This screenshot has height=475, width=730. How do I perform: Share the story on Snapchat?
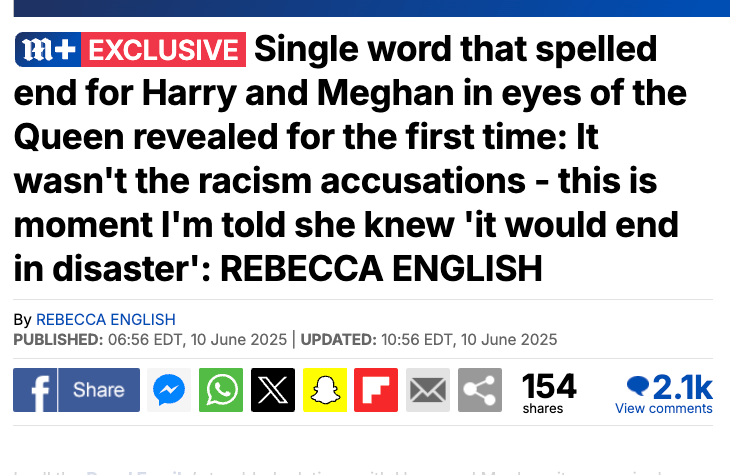click(324, 390)
